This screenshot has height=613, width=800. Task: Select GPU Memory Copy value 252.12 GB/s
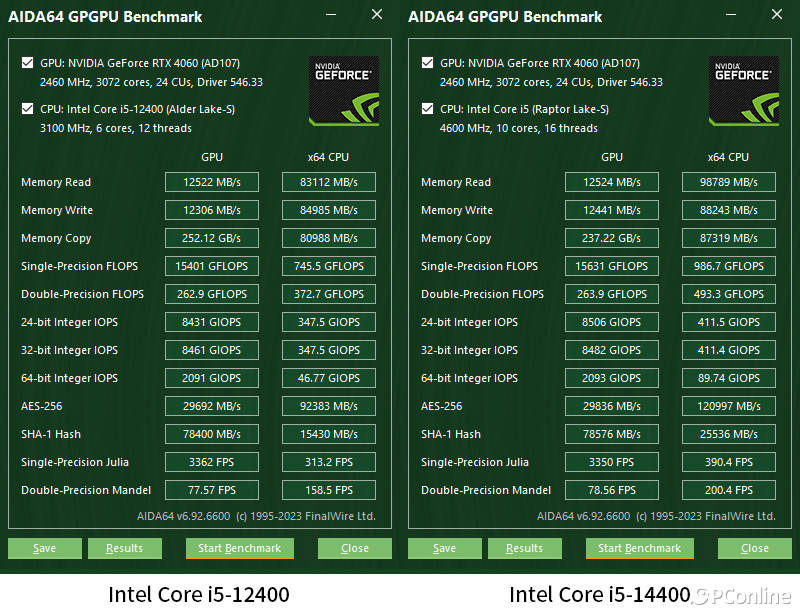click(212, 238)
